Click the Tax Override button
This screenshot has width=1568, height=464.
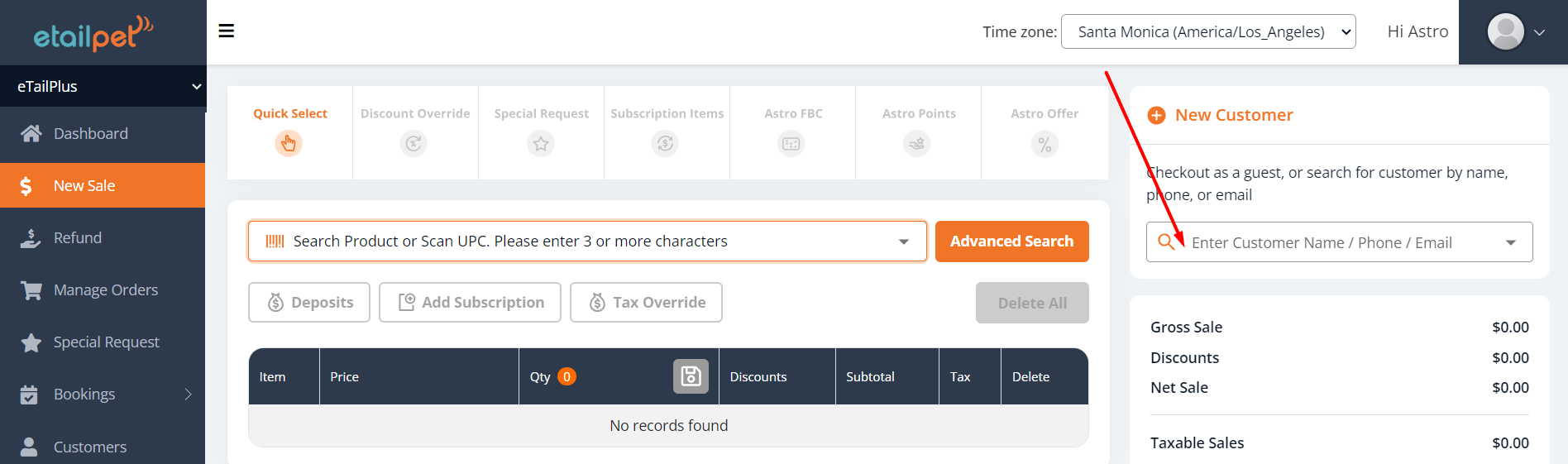[x=646, y=303]
